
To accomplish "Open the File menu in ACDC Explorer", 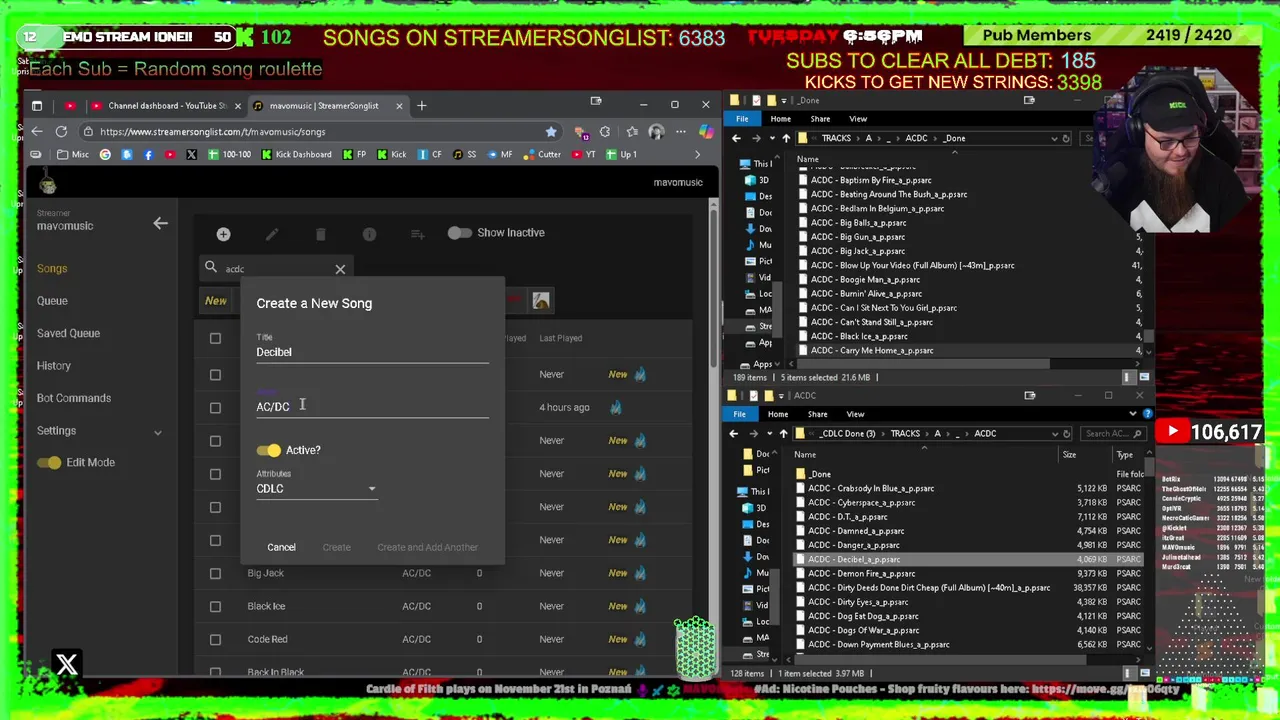I will point(739,414).
